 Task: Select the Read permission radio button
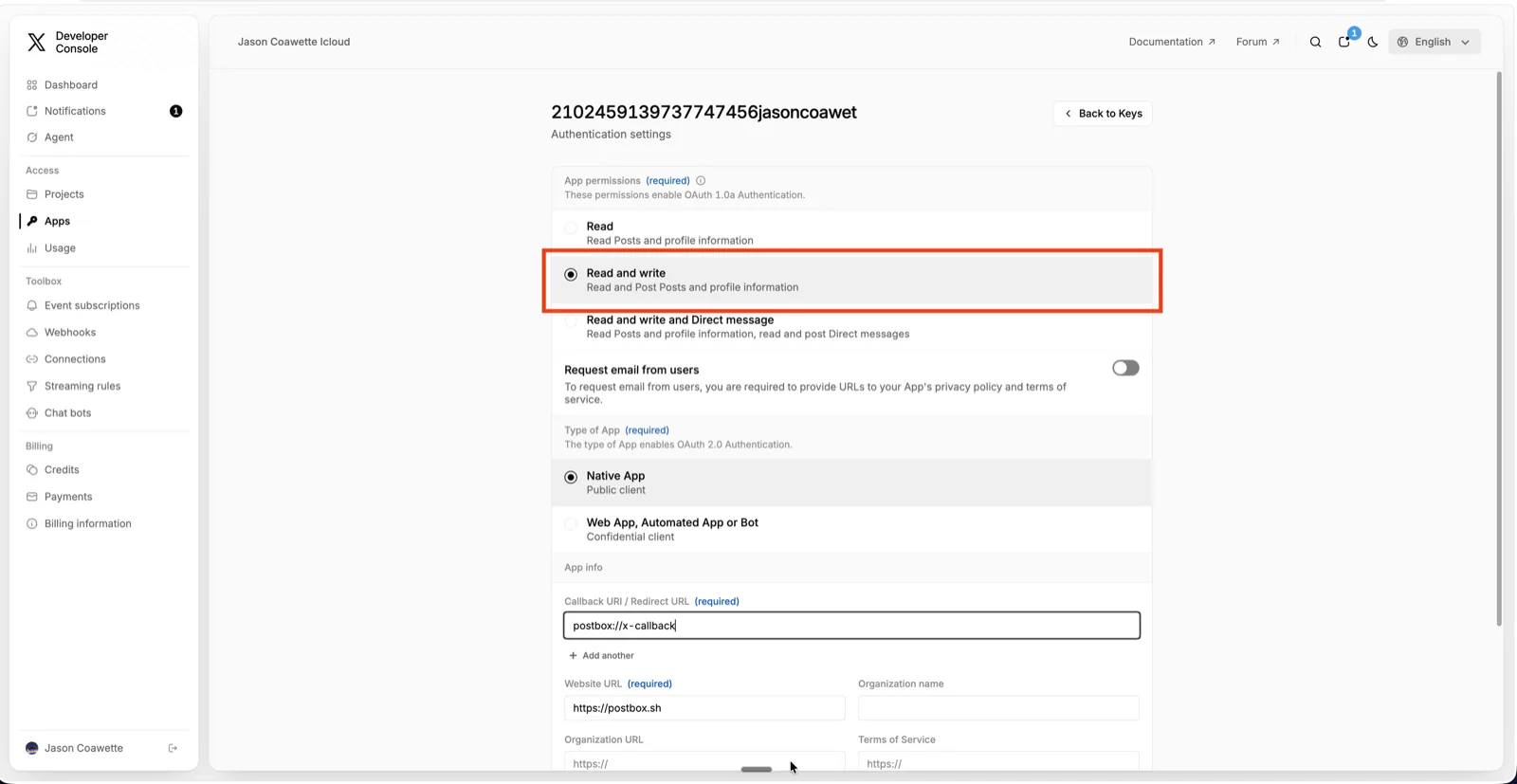[571, 228]
